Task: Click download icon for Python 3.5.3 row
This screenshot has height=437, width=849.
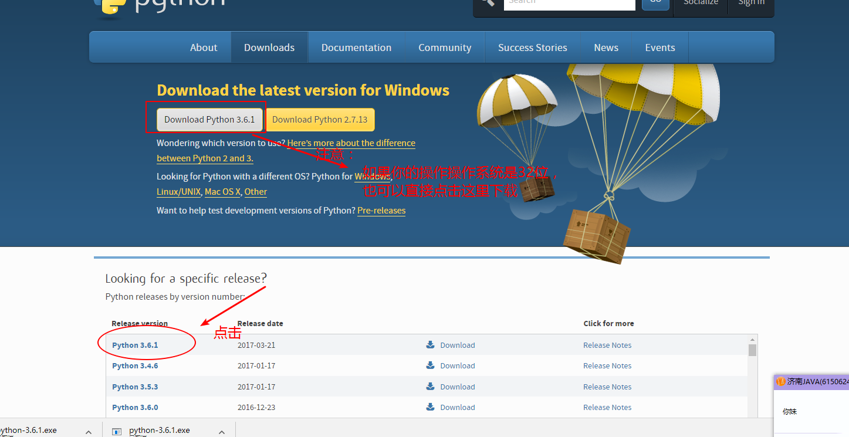Action: (x=431, y=387)
